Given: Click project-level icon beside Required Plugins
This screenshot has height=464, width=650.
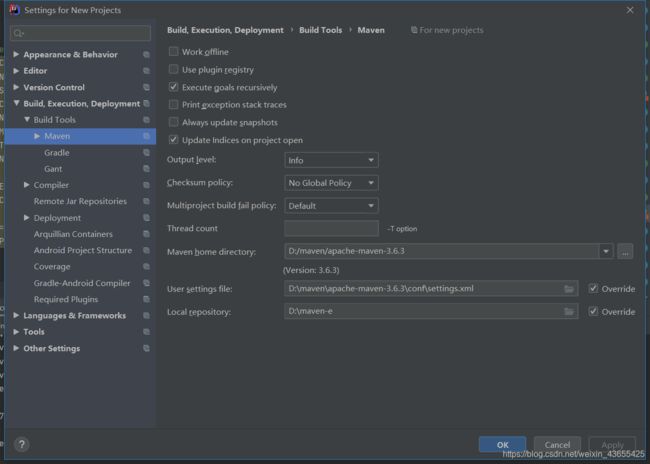Looking at the screenshot, I should coord(146,299).
